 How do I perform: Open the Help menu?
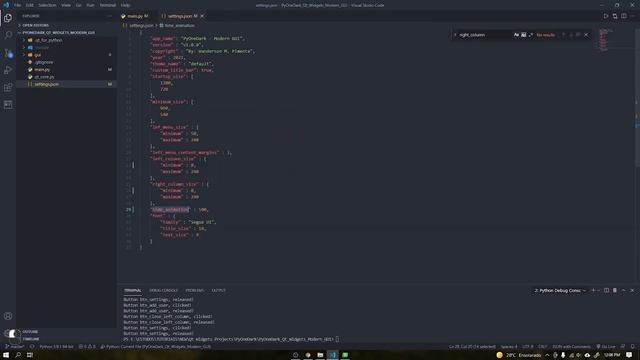(125, 5)
